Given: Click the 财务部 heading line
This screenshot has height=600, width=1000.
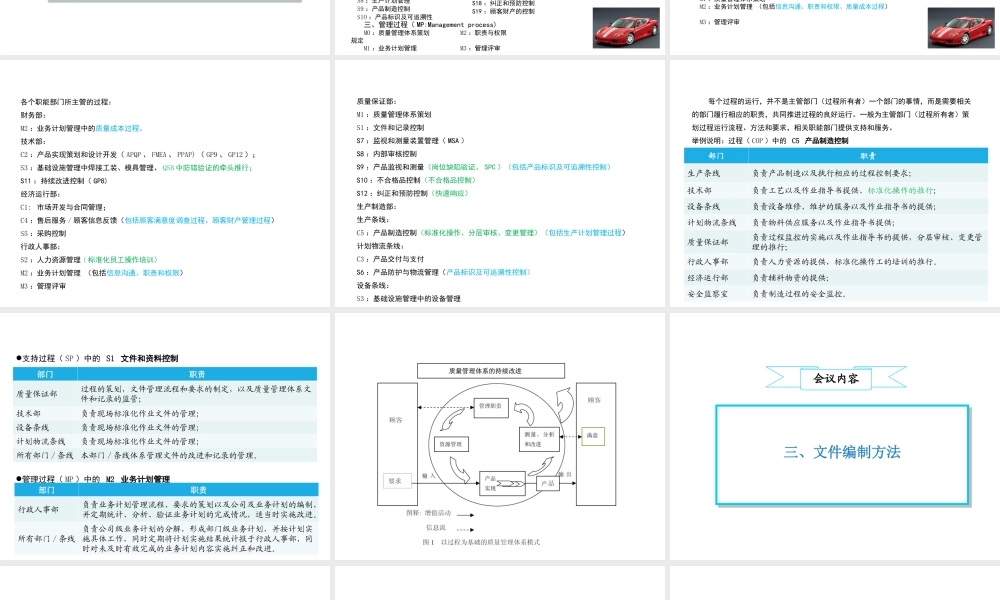Looking at the screenshot, I should tap(33, 115).
